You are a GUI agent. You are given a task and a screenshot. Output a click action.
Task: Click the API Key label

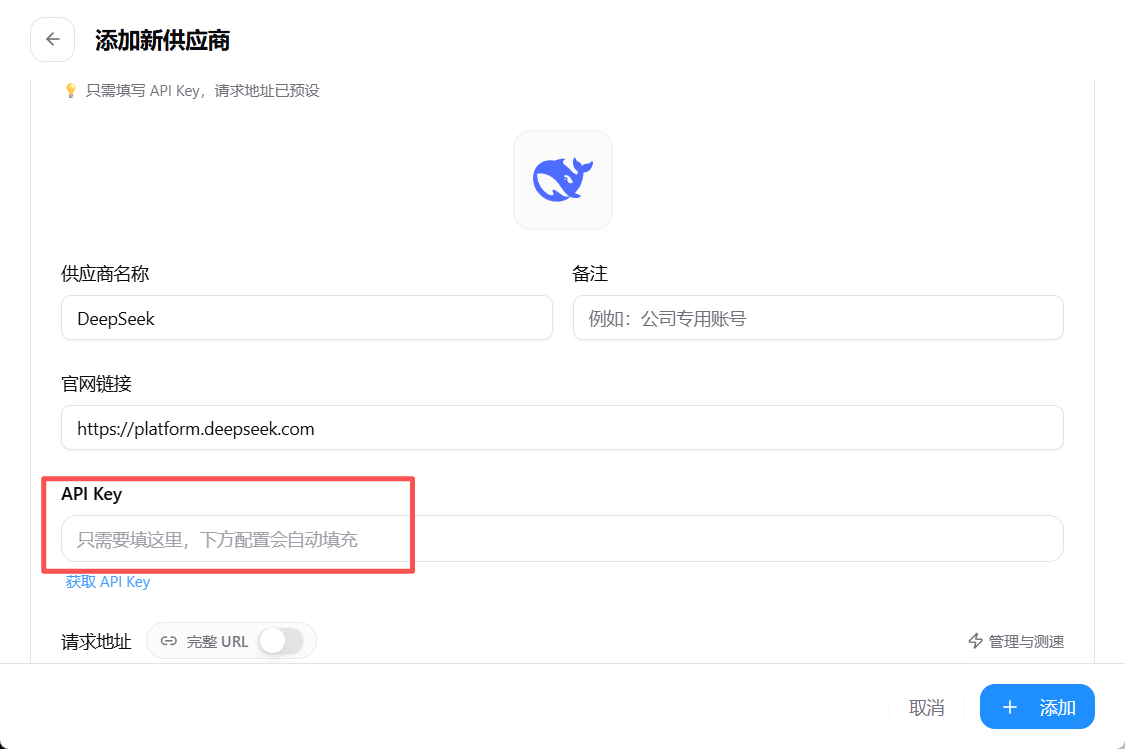tap(92, 494)
